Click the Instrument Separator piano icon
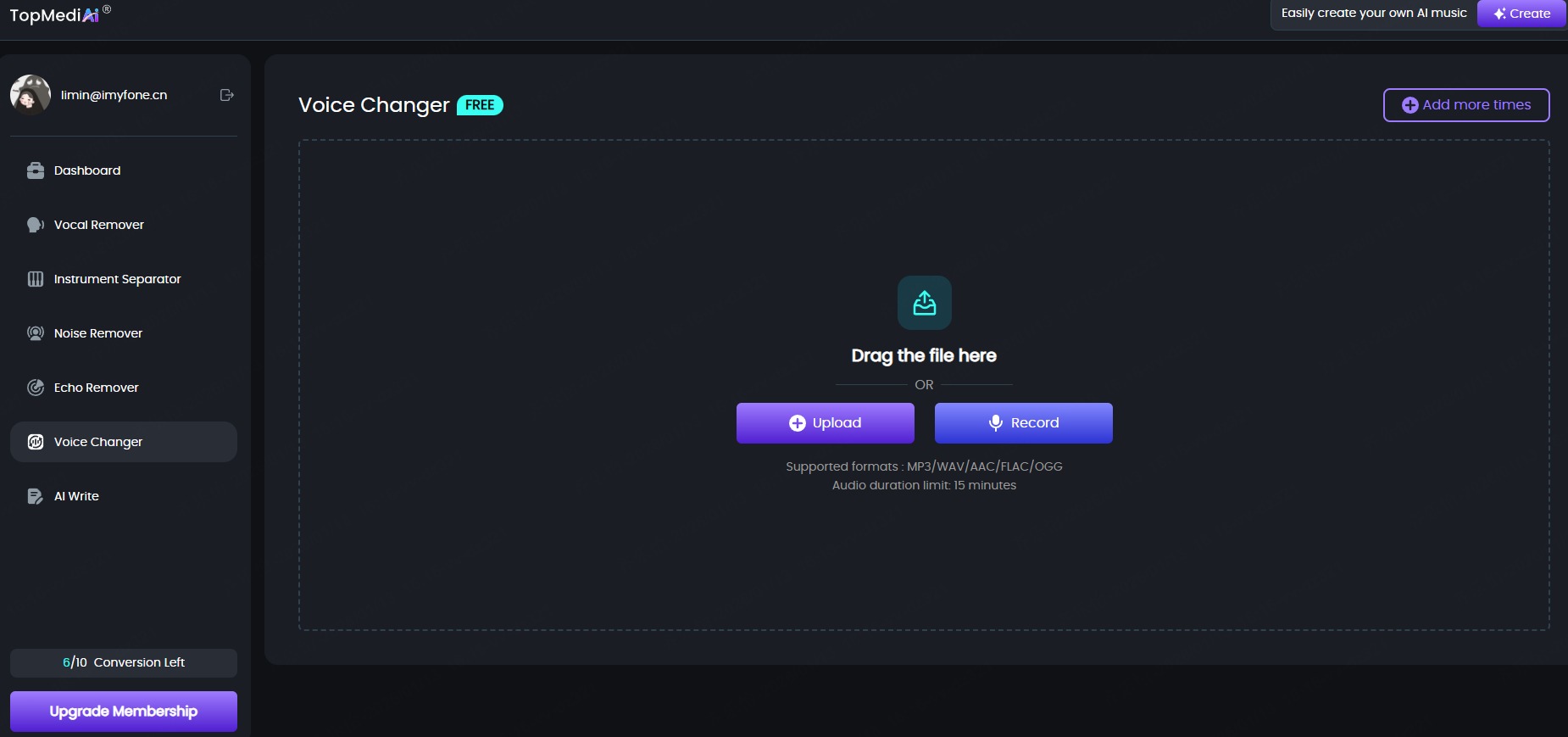This screenshot has height=737, width=1568. (36, 279)
